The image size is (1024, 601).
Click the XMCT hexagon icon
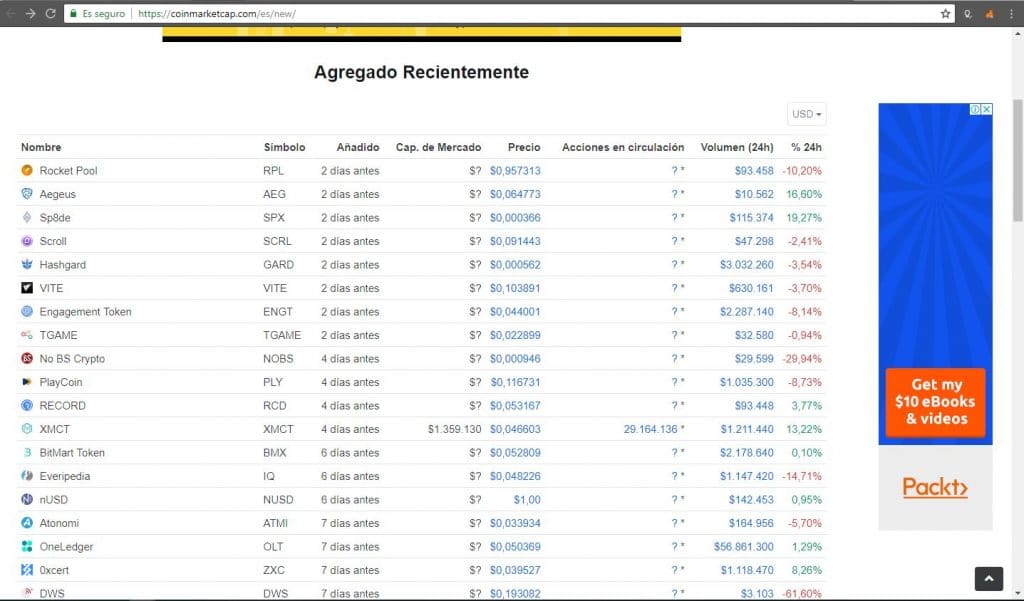click(x=27, y=429)
